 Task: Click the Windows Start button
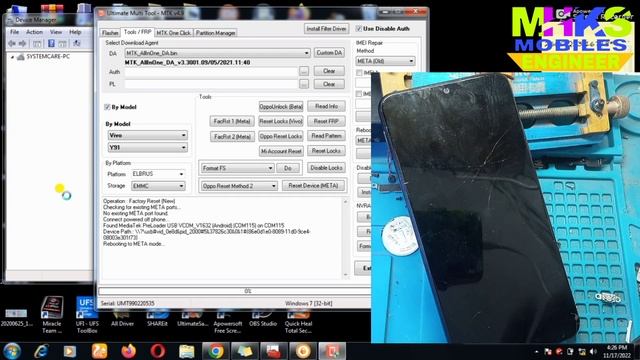[11, 351]
